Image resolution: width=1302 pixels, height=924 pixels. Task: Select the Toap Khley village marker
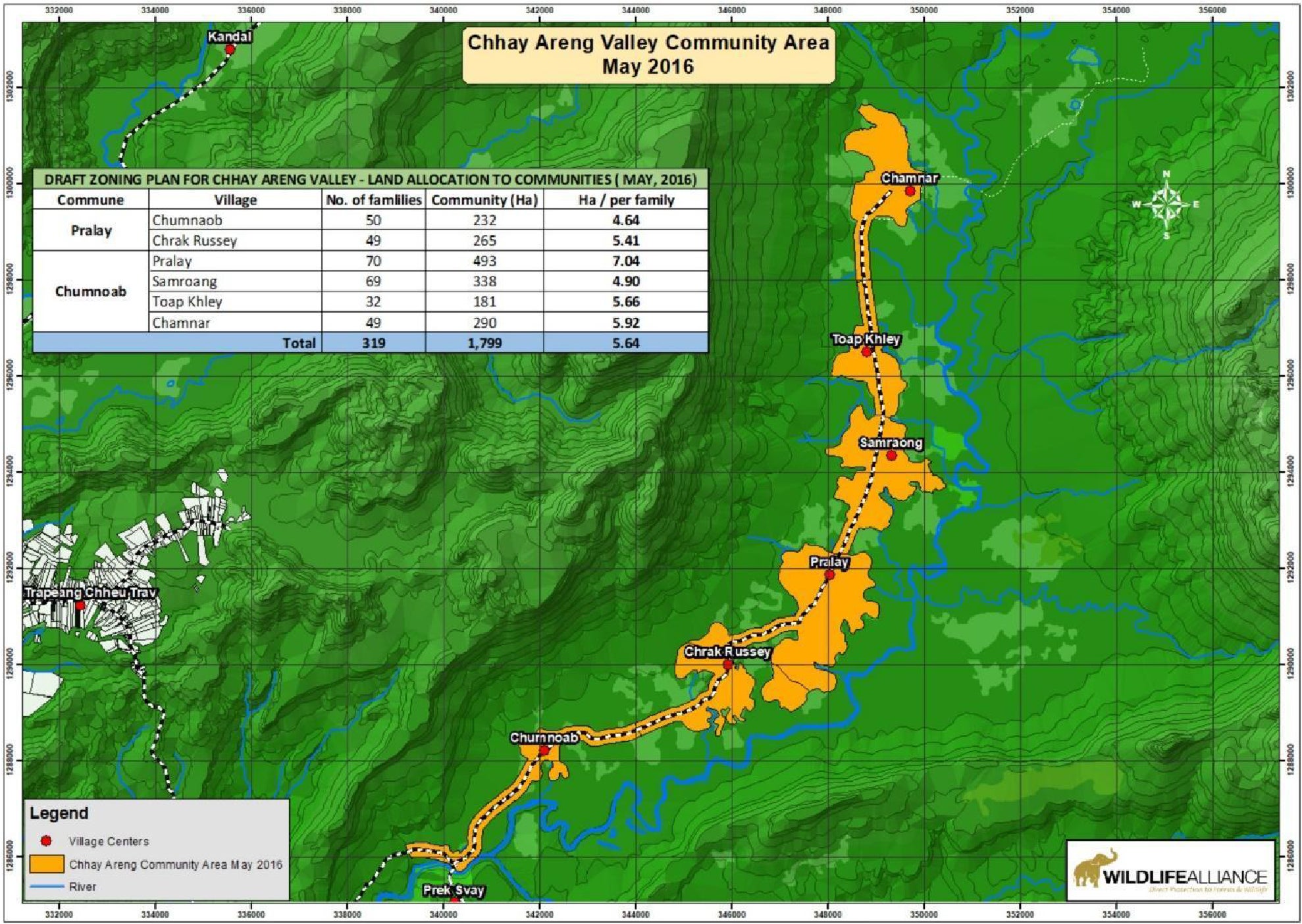point(866,352)
